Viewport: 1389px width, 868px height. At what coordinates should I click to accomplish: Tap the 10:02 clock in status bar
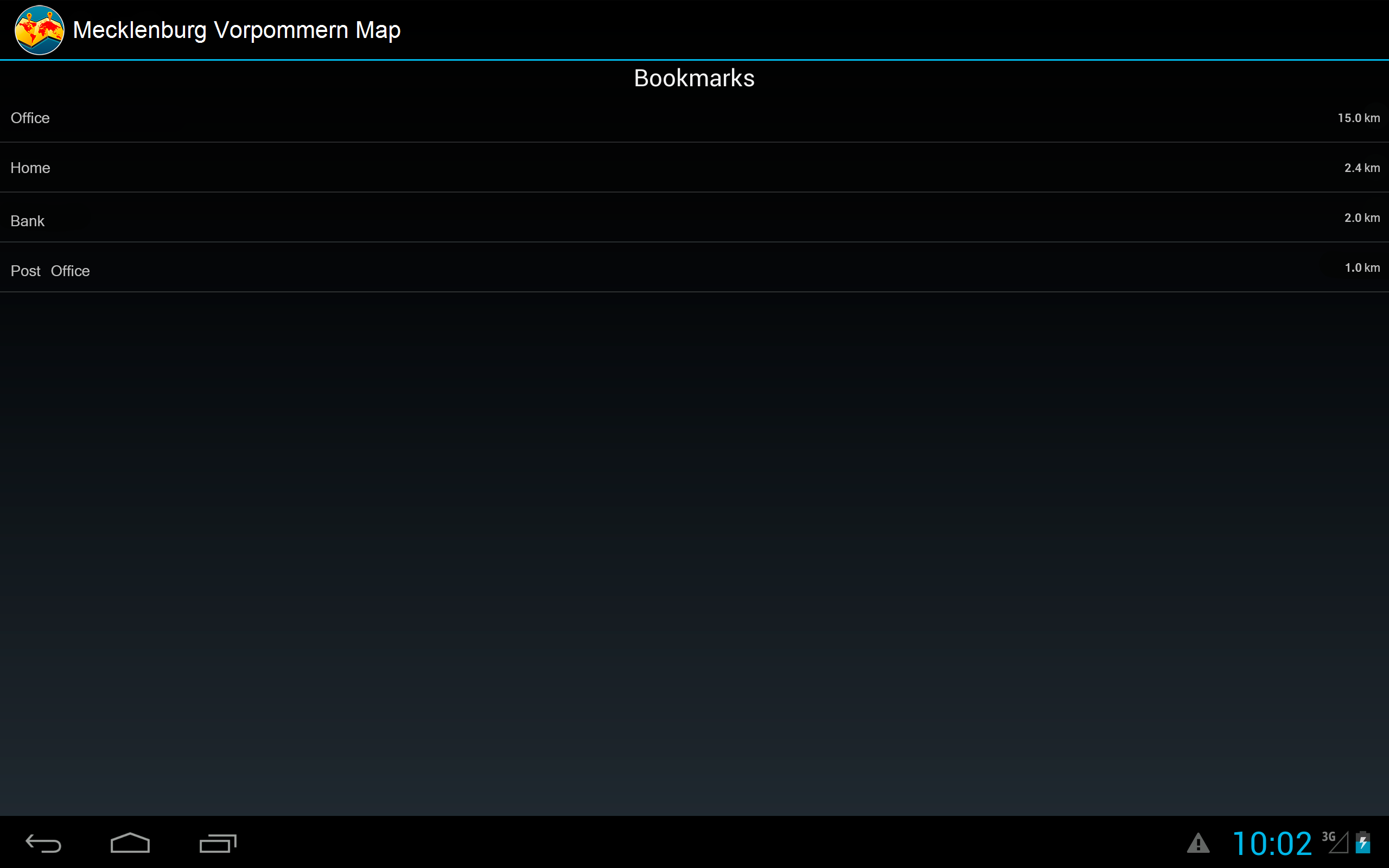tap(1272, 843)
